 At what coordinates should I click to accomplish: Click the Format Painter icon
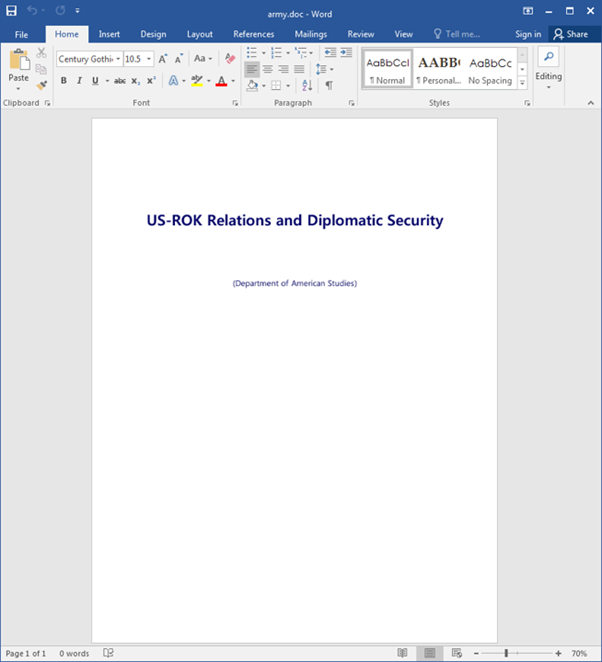[41, 86]
